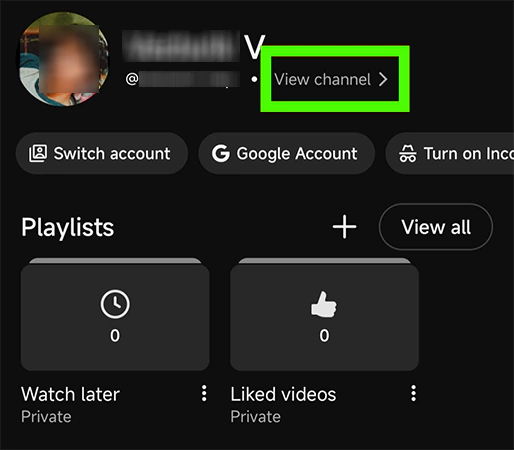Open the Watch later playlist thumbnail
Viewport: 514px width, 450px height.
coord(115,314)
